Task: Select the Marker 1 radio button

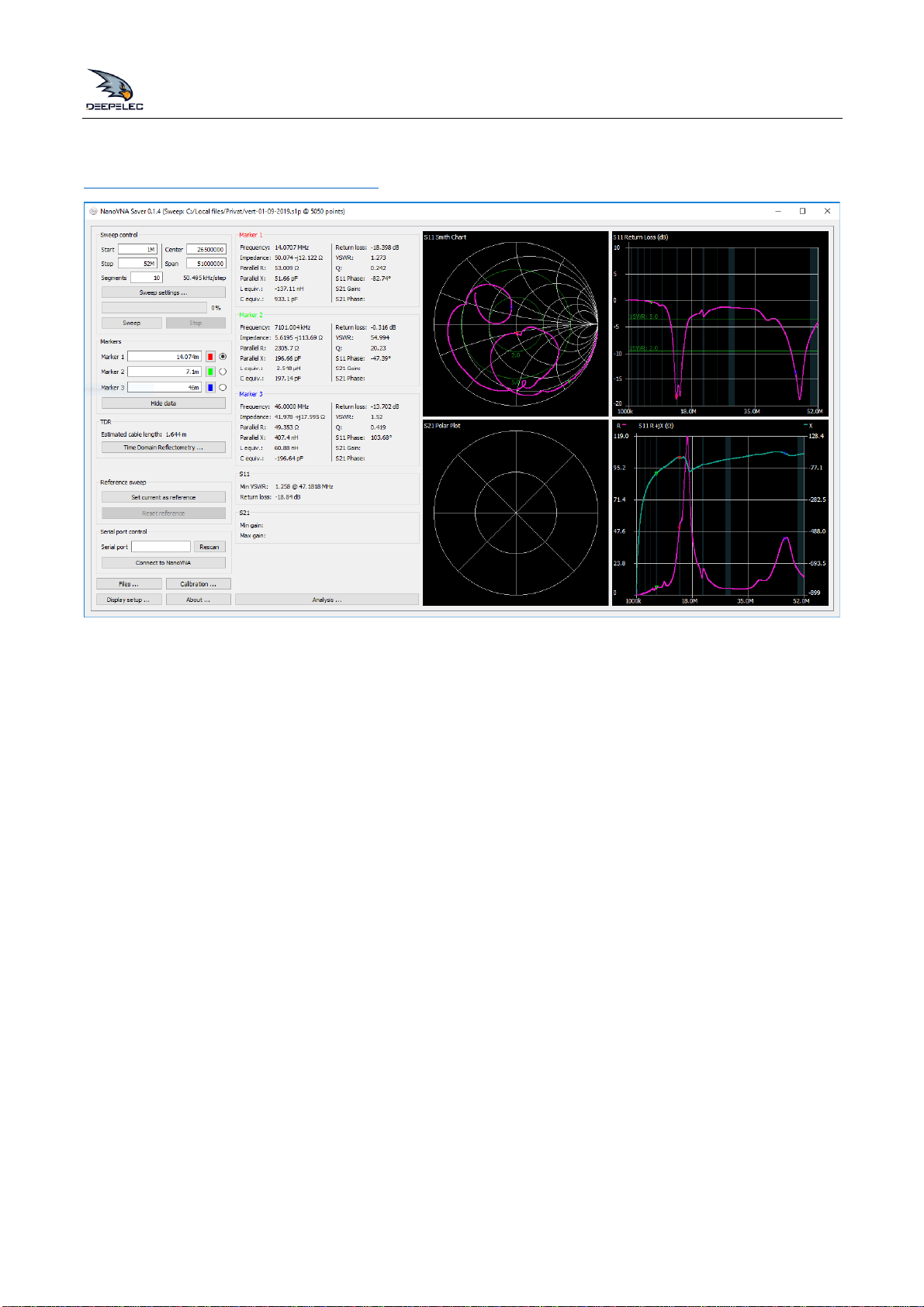Action: [x=223, y=357]
